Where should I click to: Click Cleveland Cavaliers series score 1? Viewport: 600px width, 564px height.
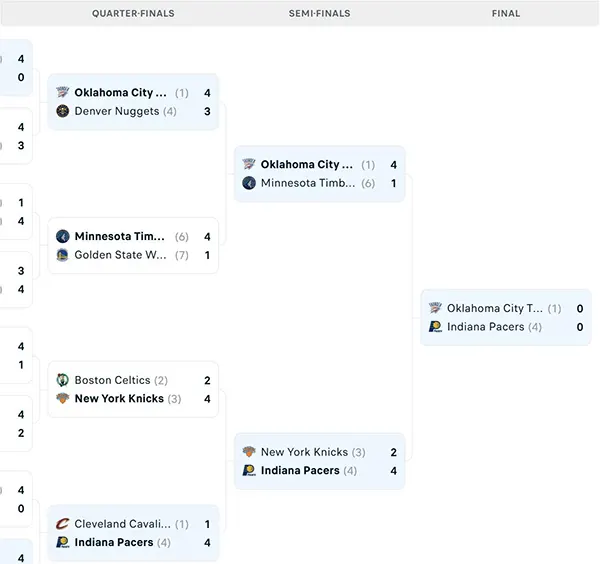coord(207,524)
